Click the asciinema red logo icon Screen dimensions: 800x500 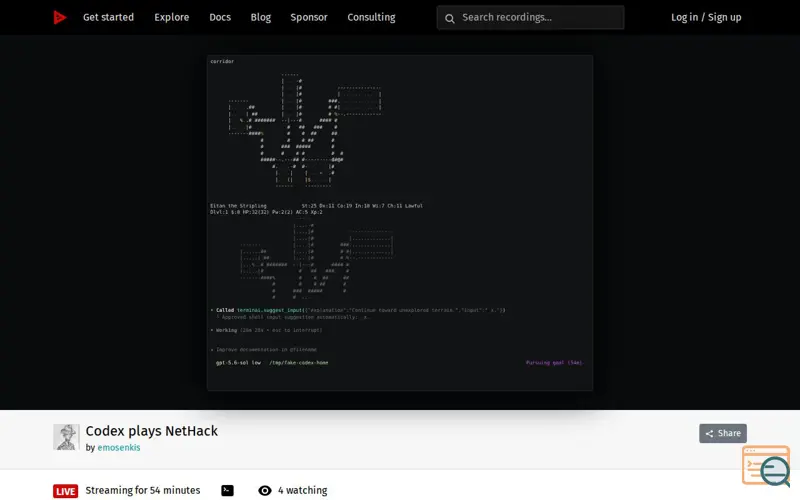60,17
